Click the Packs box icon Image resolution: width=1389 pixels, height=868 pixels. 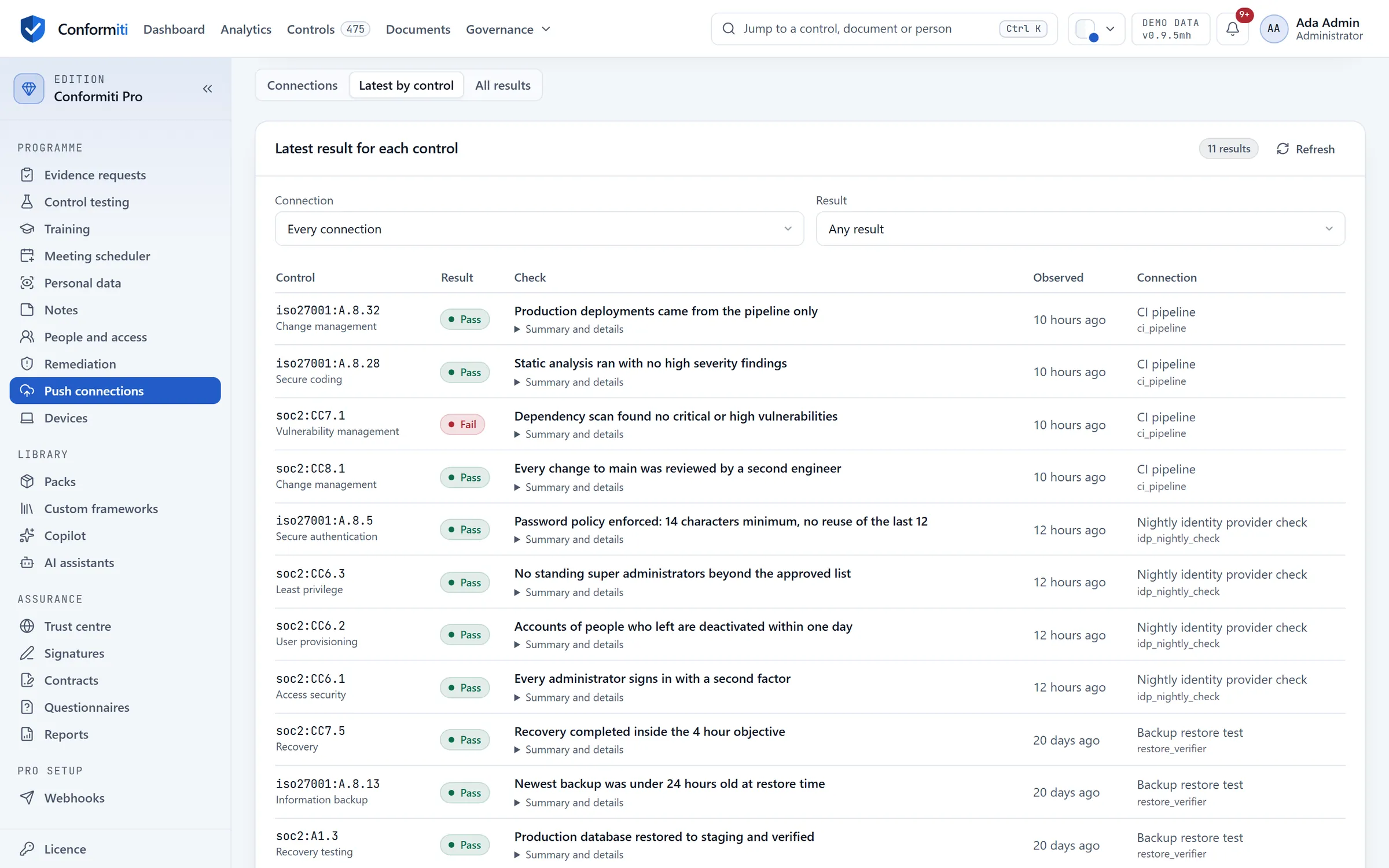pyautogui.click(x=27, y=481)
